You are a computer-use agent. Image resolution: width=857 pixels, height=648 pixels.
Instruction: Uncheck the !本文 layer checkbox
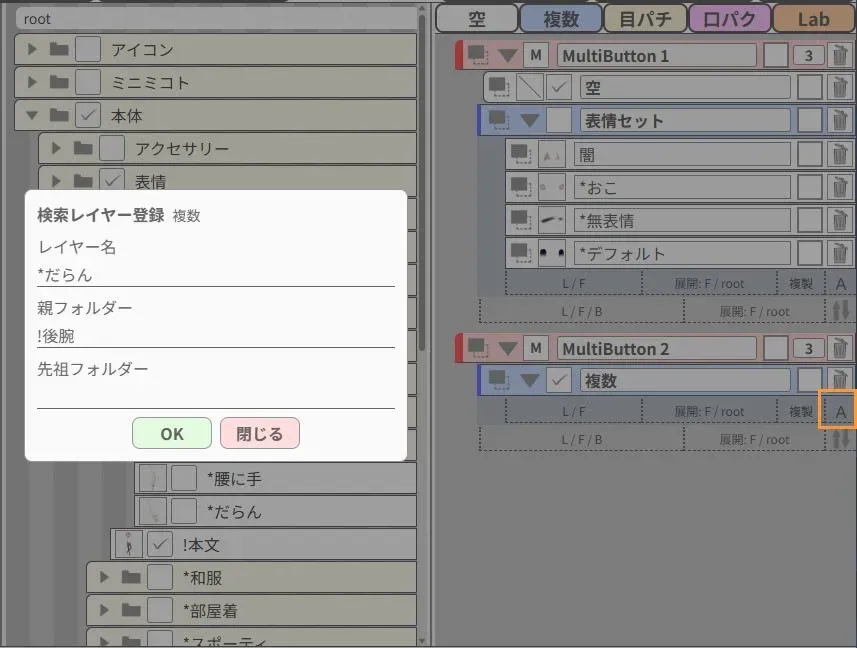pyautogui.click(x=160, y=544)
